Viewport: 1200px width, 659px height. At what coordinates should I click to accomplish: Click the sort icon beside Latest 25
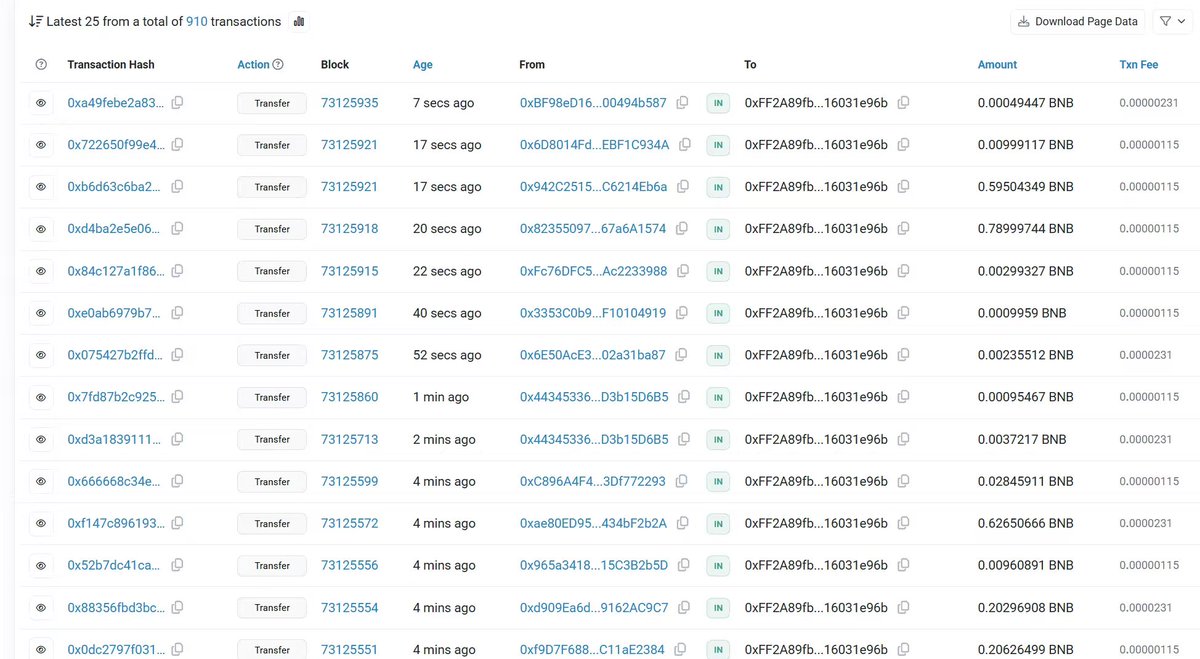pyautogui.click(x=35, y=21)
